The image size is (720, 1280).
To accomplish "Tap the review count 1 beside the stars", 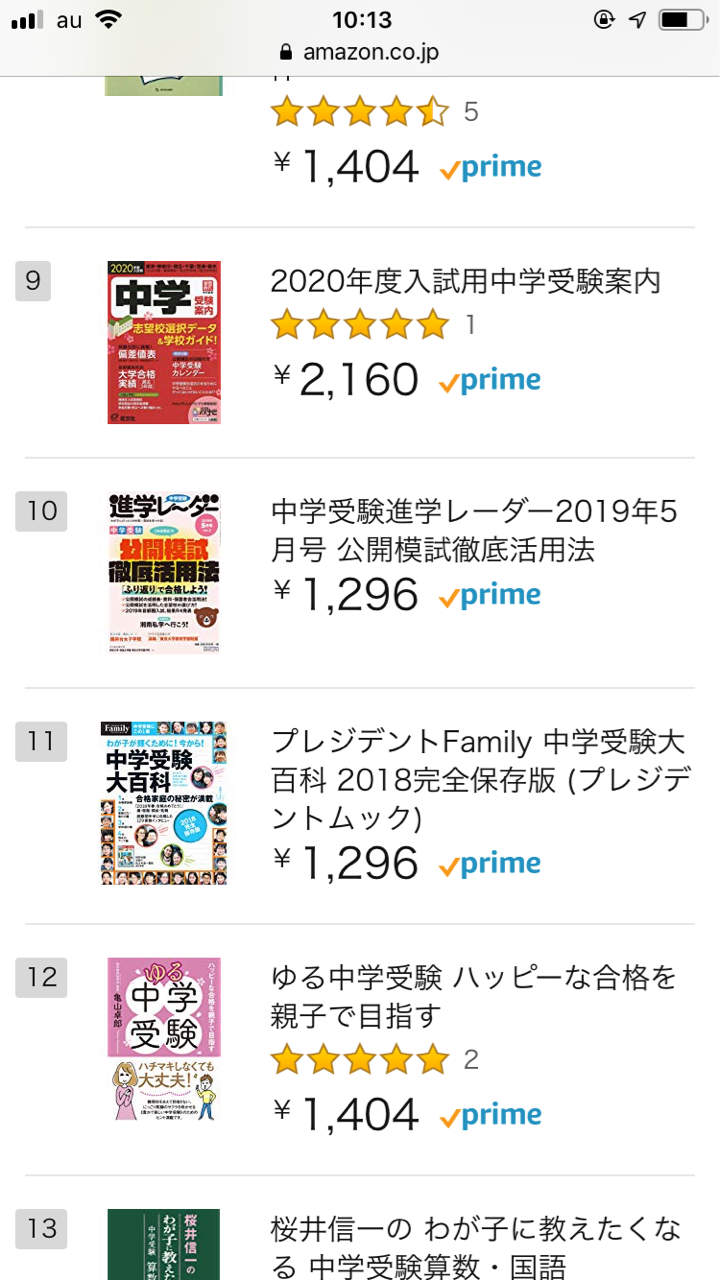I will click(x=470, y=325).
